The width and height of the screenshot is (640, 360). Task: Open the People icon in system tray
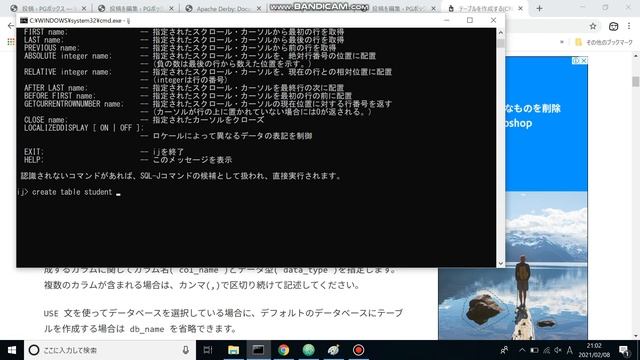tap(504, 350)
